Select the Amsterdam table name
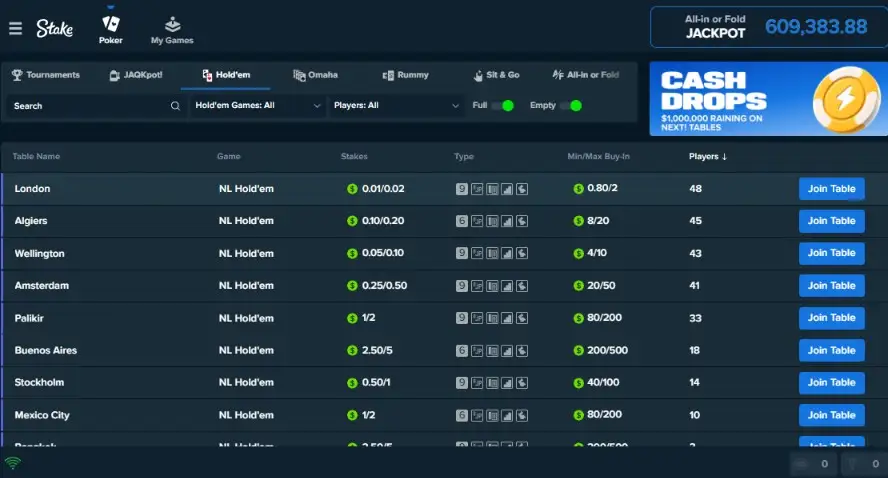The width and height of the screenshot is (888, 478). click(x=42, y=285)
